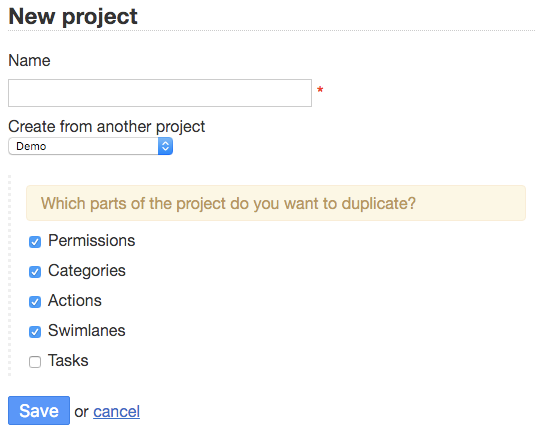Image resolution: width=535 pixels, height=428 pixels.
Task: Click the Categories label text
Action: point(87,271)
